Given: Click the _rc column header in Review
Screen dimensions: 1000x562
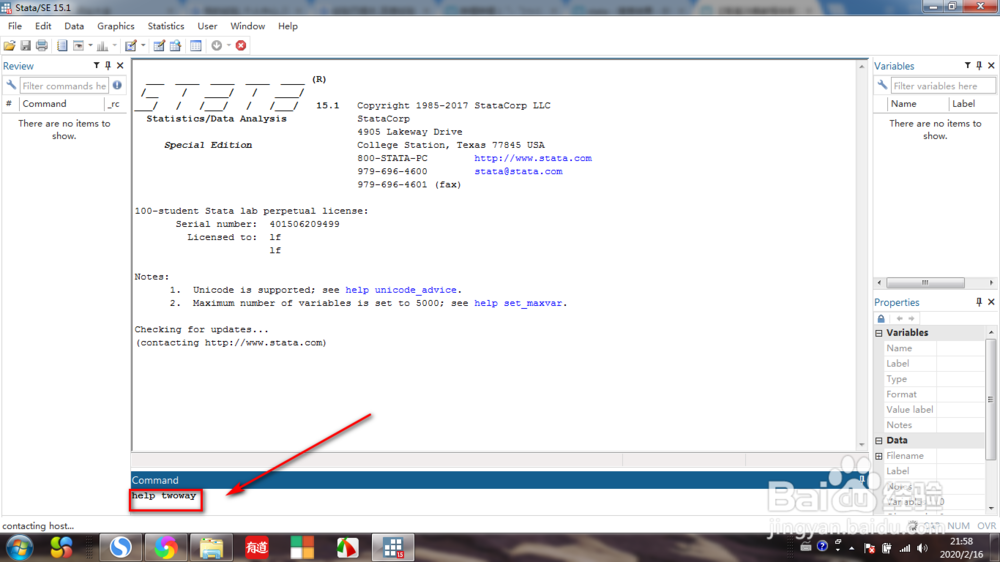Looking at the screenshot, I should pos(115,103).
